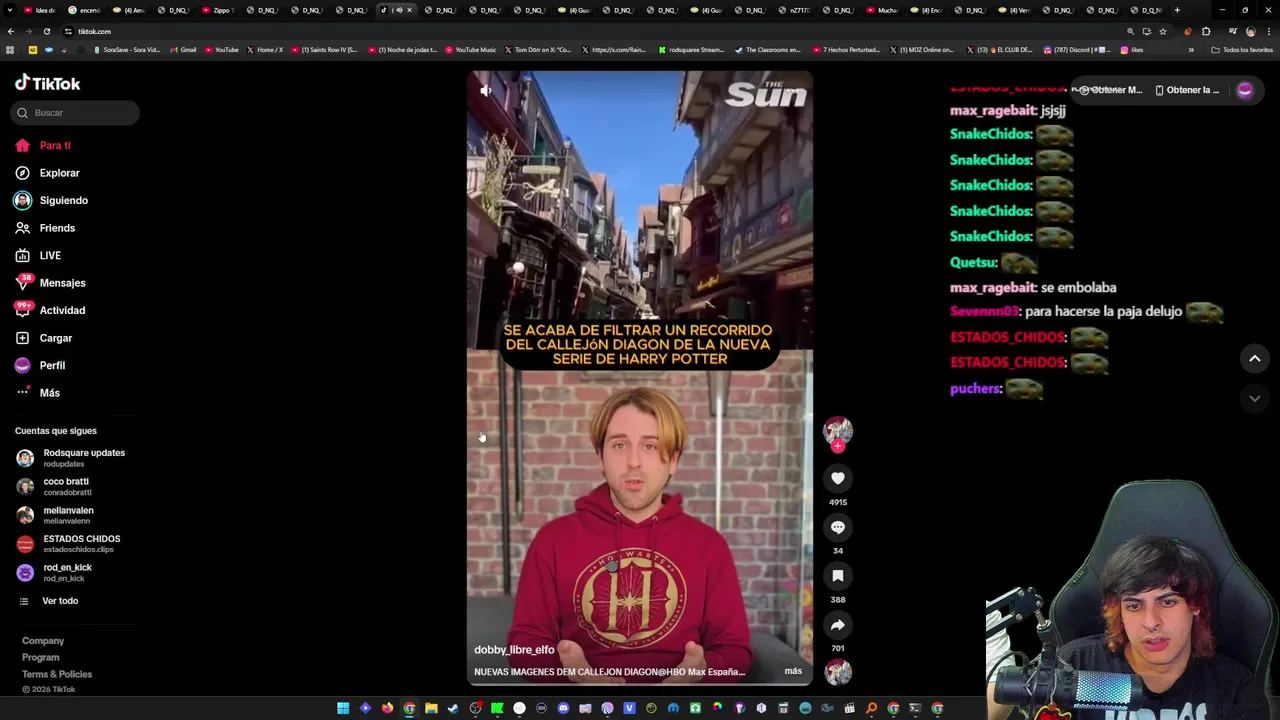Screen dimensions: 1280x720
Task: Open the spinning sound disc below share
Action: 838,672
